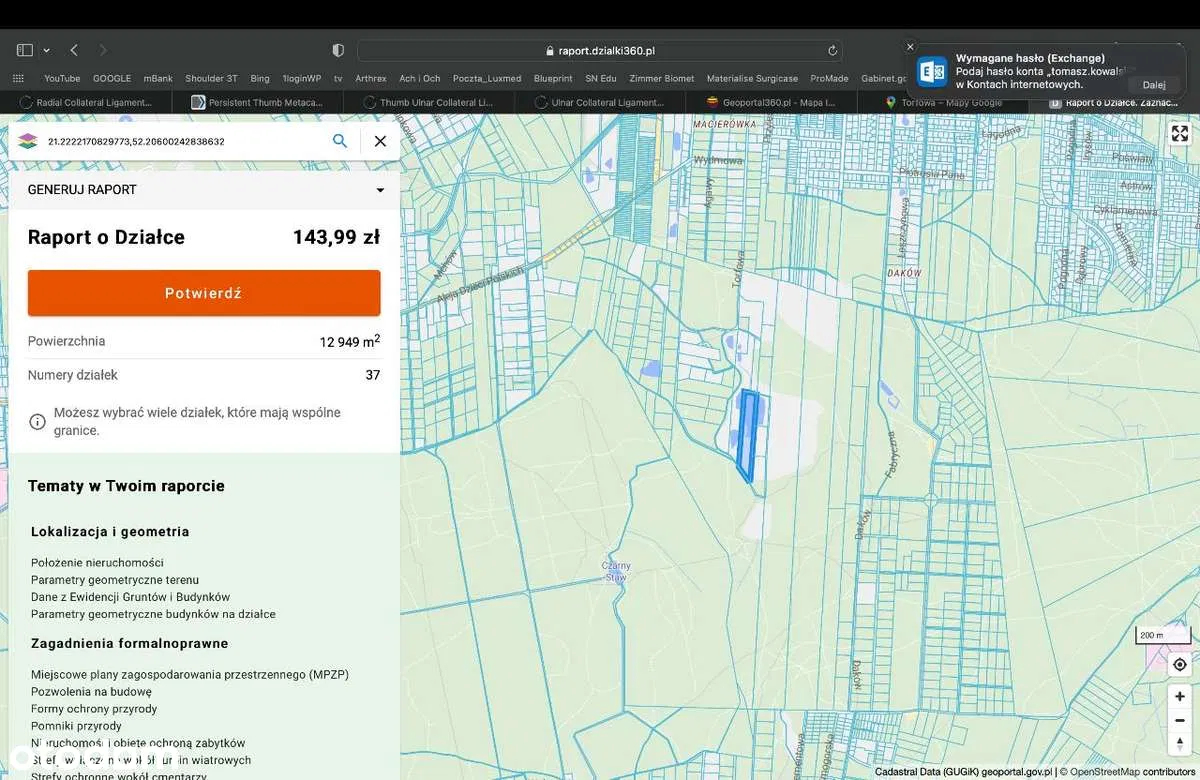1200x780 pixels.
Task: Select the highlighted blue parcel on map
Action: [x=747, y=435]
